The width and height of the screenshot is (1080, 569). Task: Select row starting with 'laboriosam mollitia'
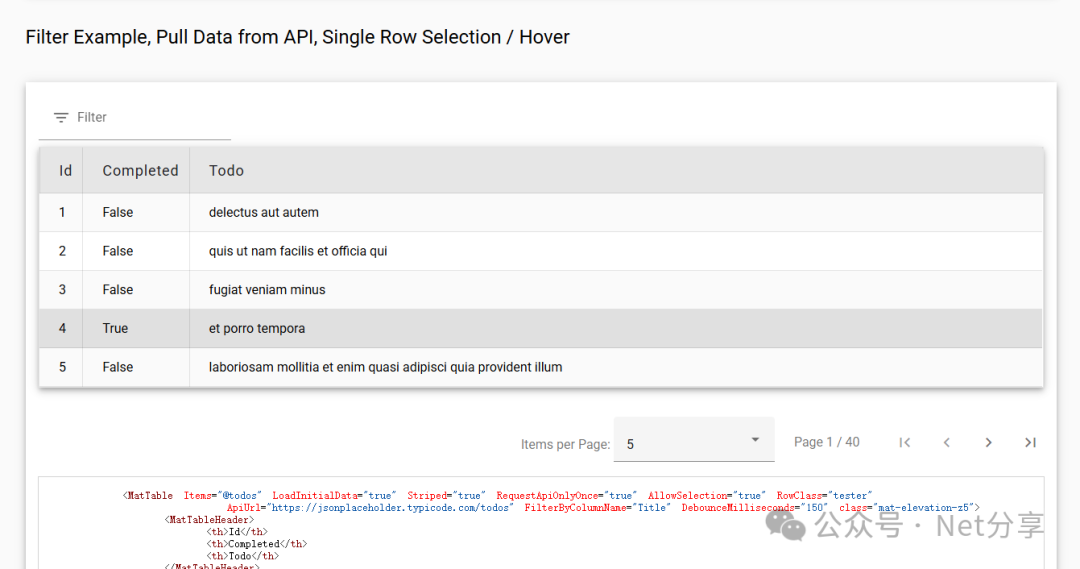tap(385, 367)
